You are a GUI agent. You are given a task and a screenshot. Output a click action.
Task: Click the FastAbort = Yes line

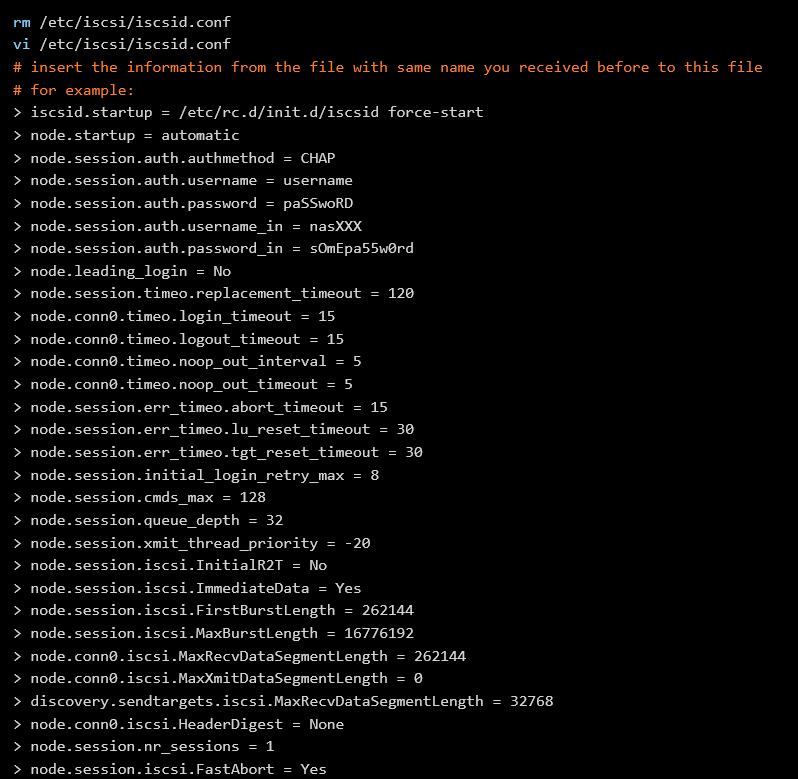coord(169,769)
